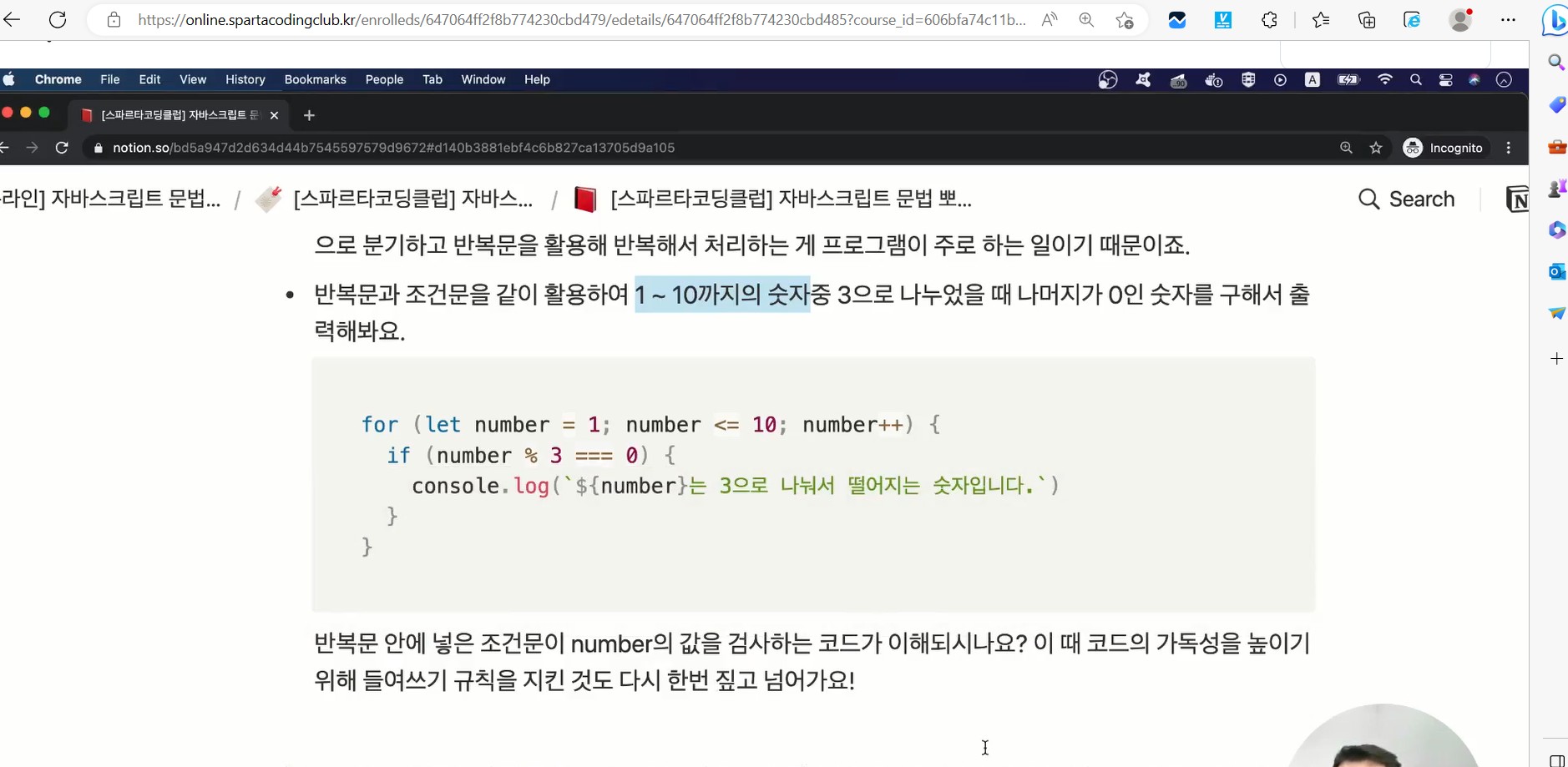Start Read aloud in the Edge address bar
The width and height of the screenshot is (1568, 767).
(x=1050, y=20)
